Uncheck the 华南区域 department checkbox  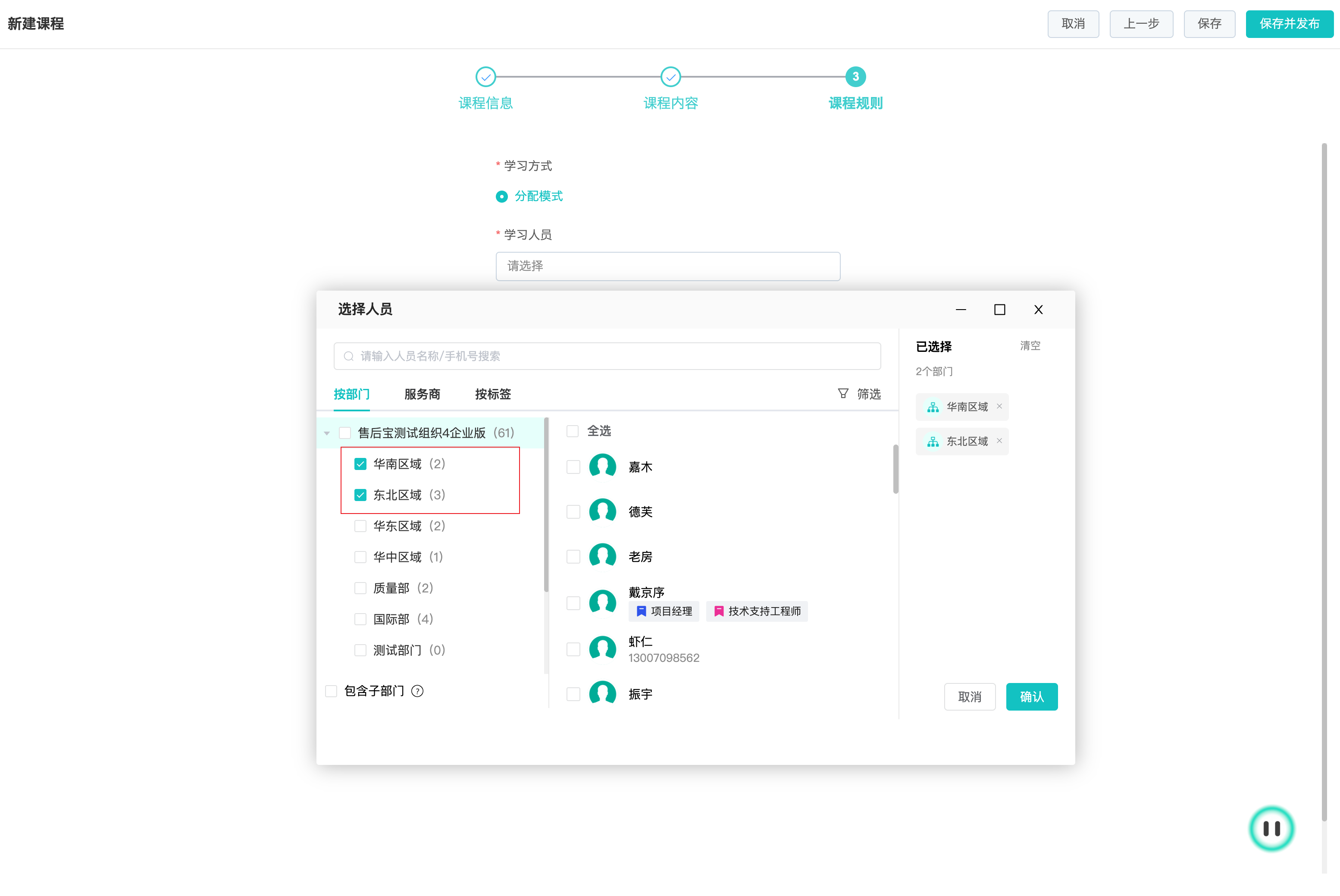pos(360,464)
